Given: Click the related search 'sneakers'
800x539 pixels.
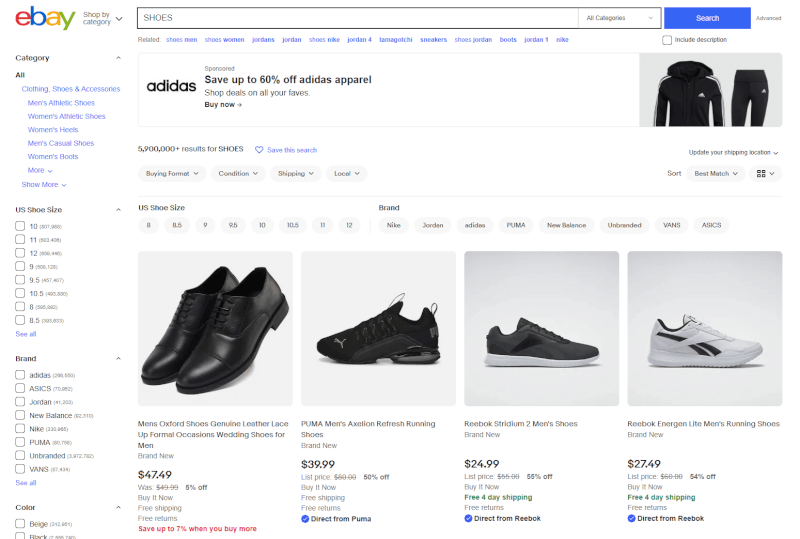Looking at the screenshot, I should click(433, 40).
